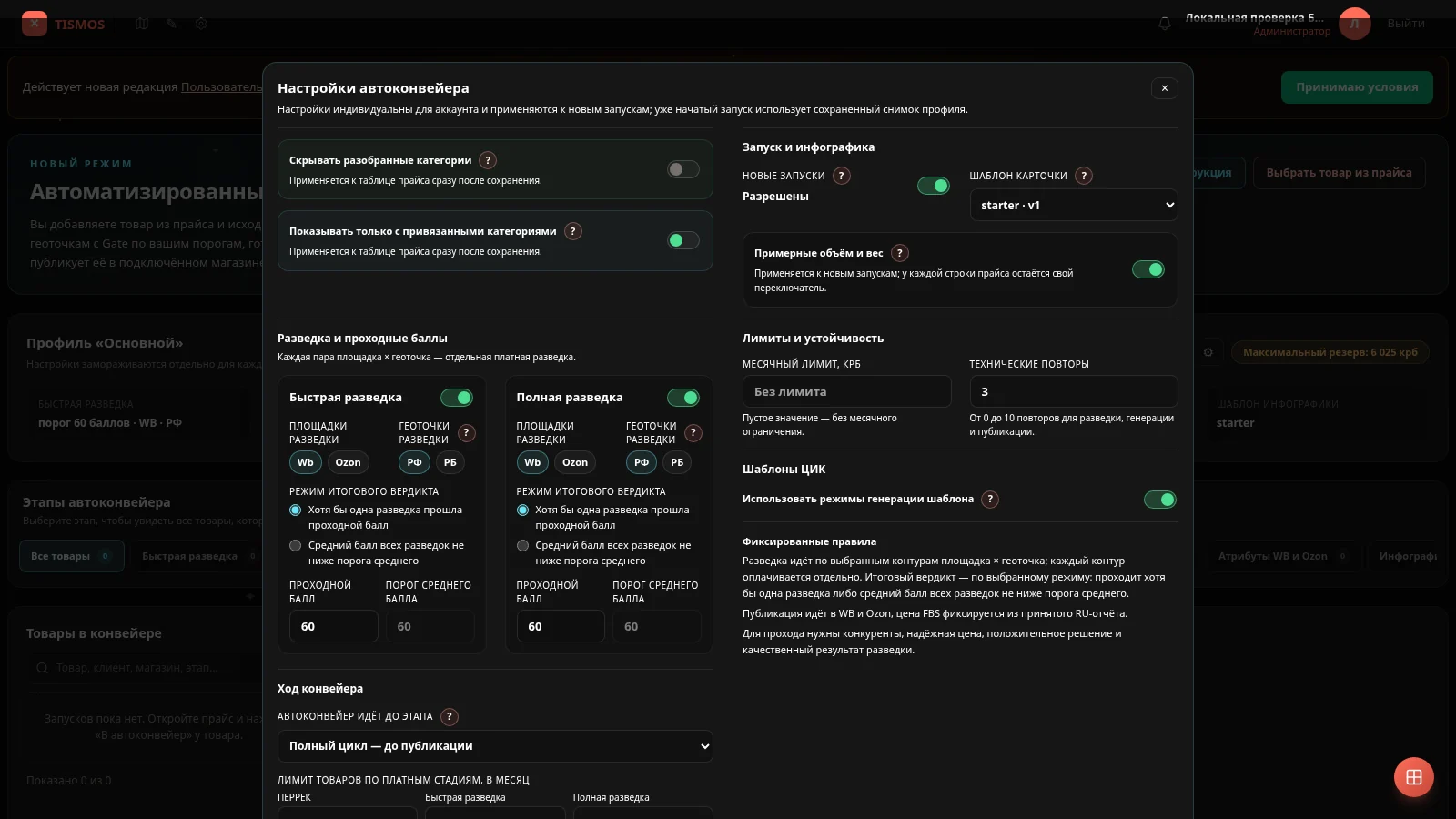Open the "Шаблон карточки" starter · v1 dropdown
1456x819 pixels.
tap(1074, 205)
